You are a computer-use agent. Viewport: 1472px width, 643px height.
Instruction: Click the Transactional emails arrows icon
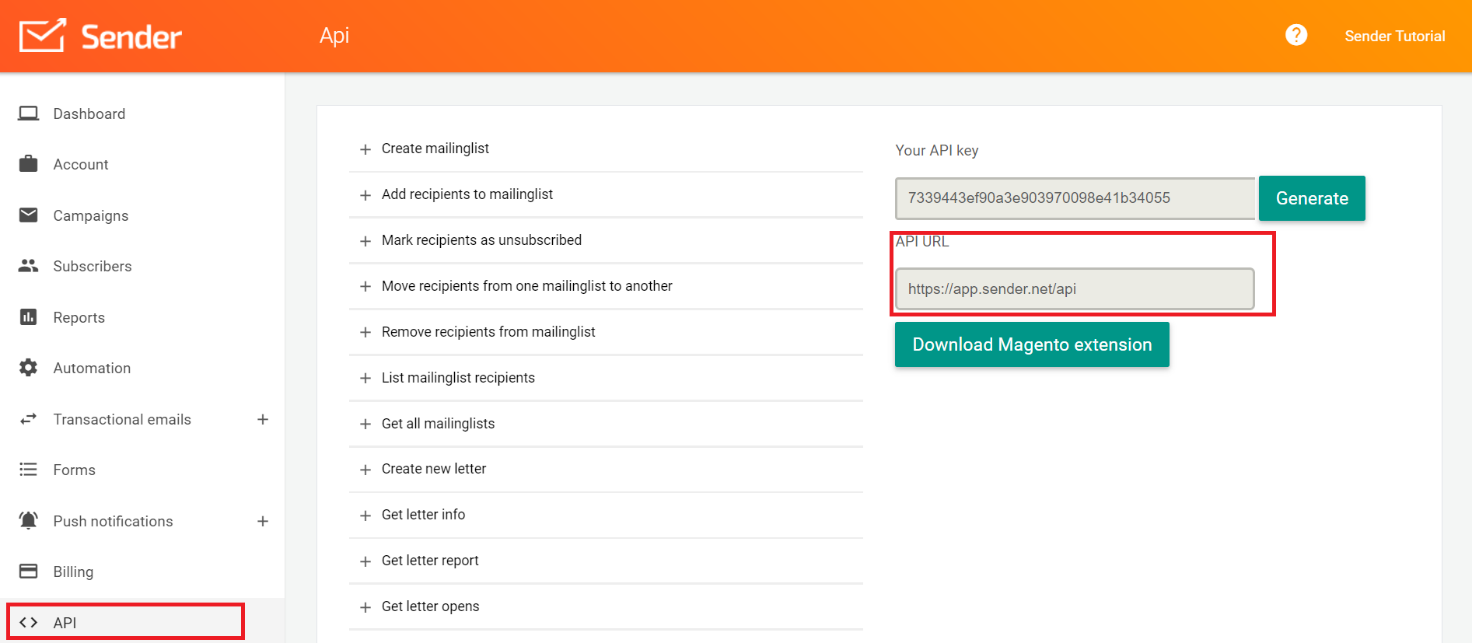point(28,419)
